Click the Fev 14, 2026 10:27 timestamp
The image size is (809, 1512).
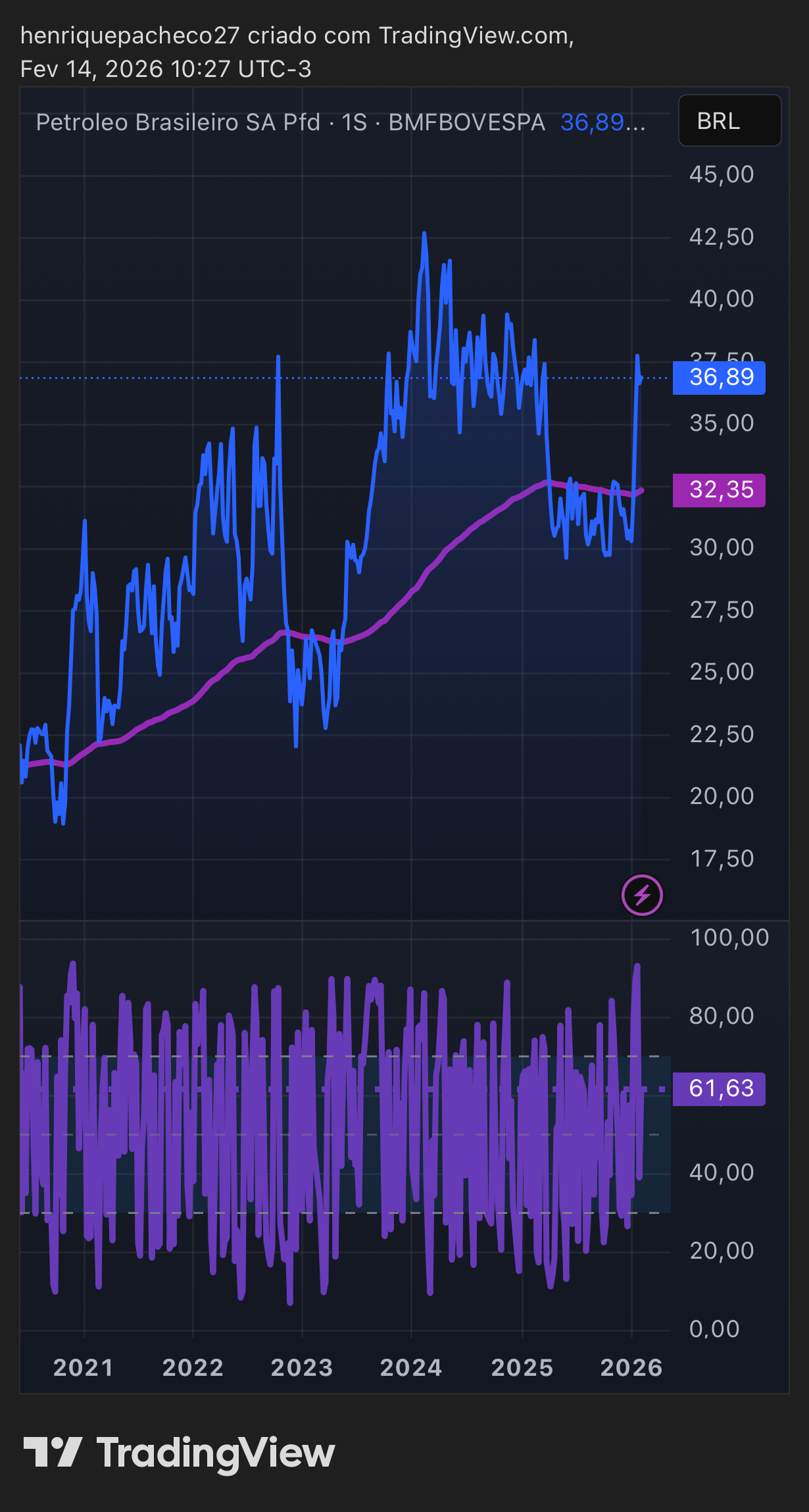tap(166, 69)
